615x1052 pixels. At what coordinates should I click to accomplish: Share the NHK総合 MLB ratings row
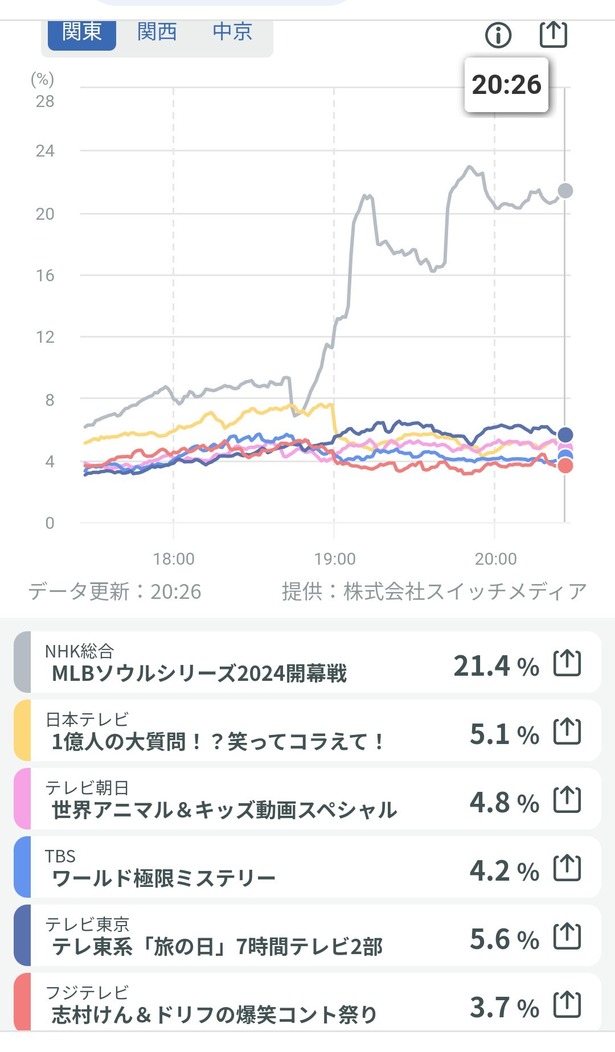(x=567, y=664)
